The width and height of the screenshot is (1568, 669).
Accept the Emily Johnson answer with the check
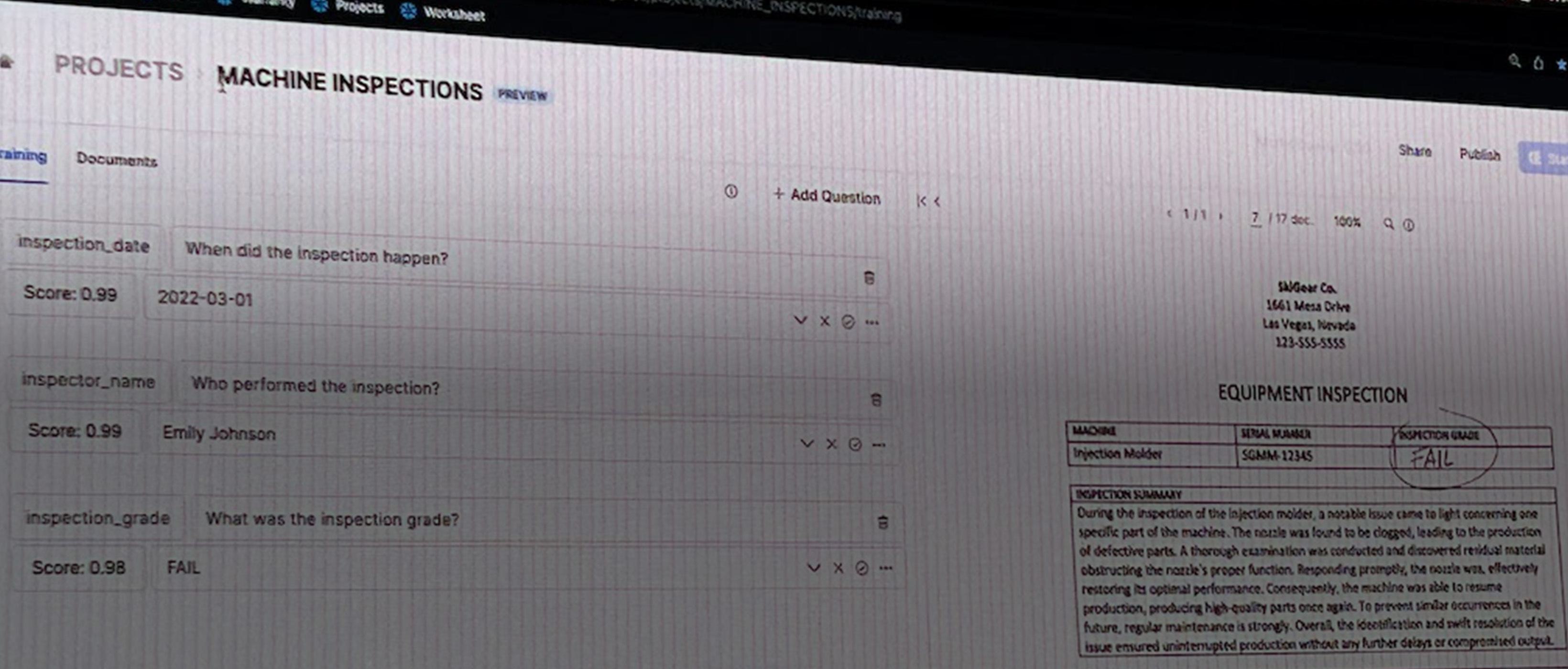[x=807, y=443]
